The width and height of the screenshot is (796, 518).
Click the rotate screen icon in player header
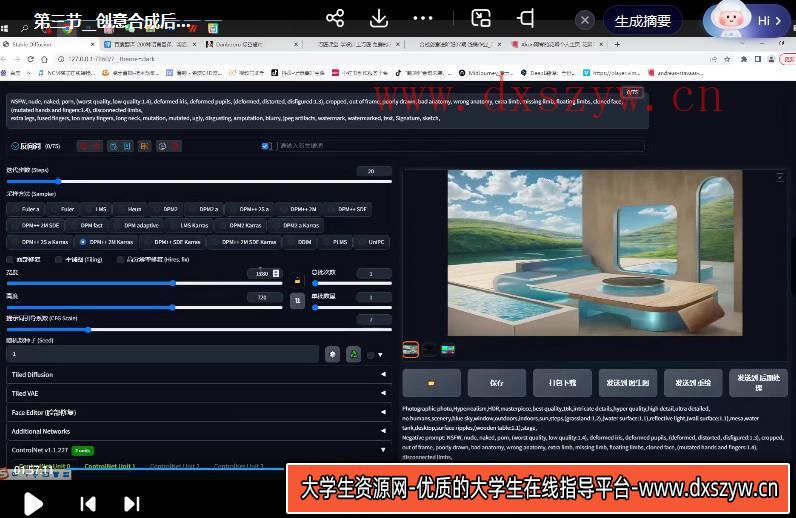(525, 18)
